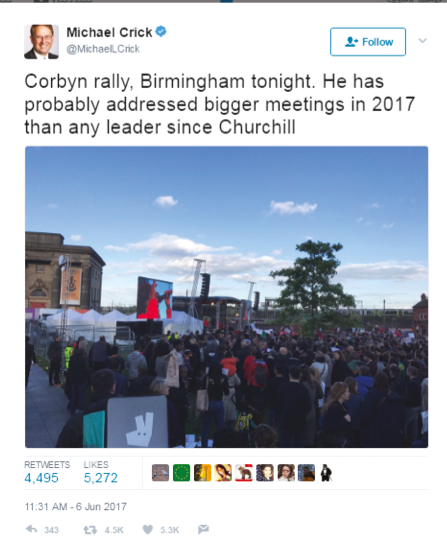Click the blue verified badge
This screenshot has width=447, height=547.
(x=161, y=31)
